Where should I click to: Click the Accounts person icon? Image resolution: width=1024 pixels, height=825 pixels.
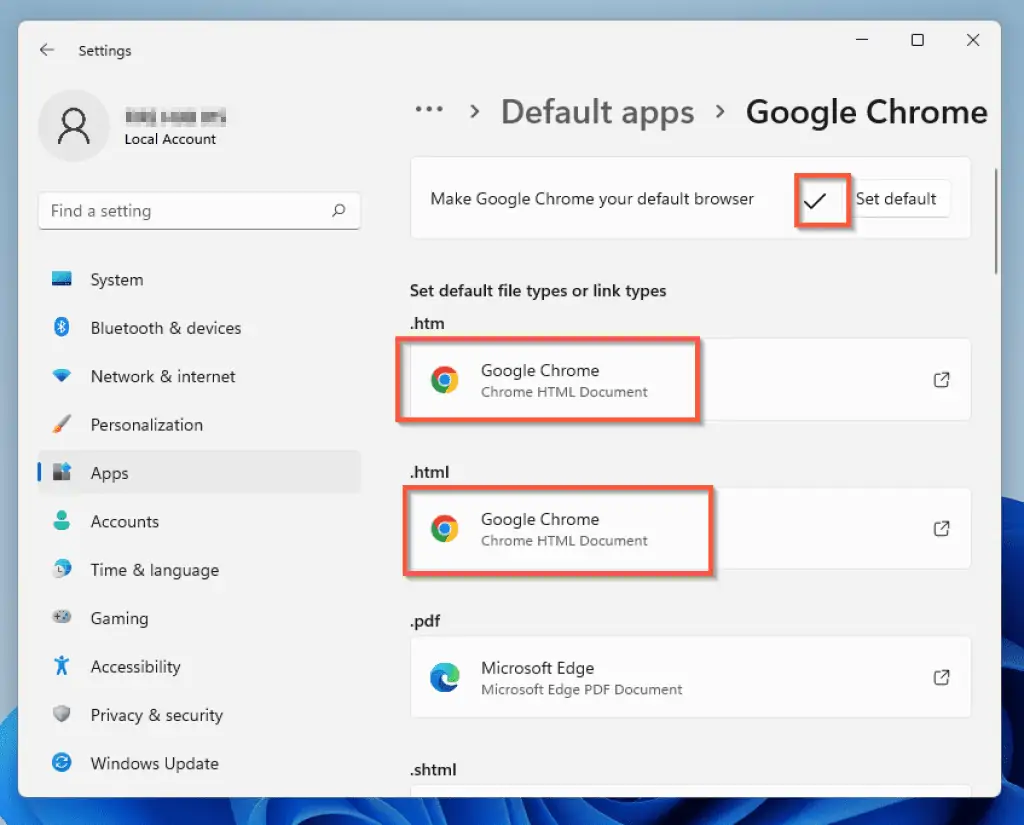62,521
